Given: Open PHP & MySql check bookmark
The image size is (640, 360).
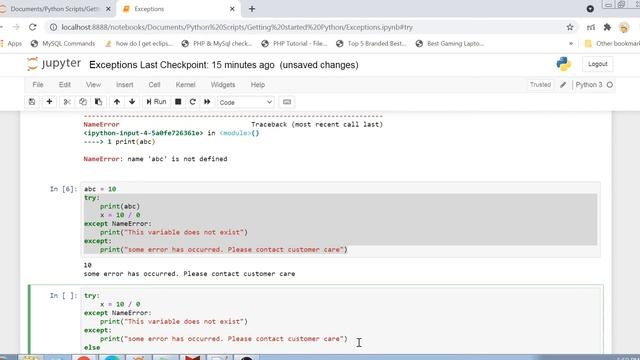Looking at the screenshot, I should [x=217, y=44].
